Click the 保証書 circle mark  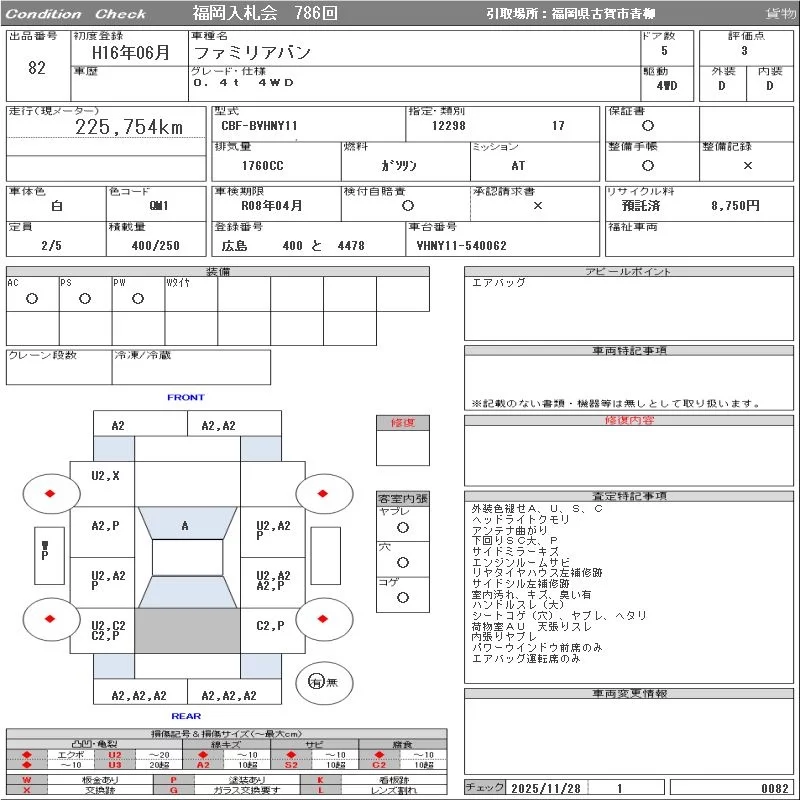648,126
